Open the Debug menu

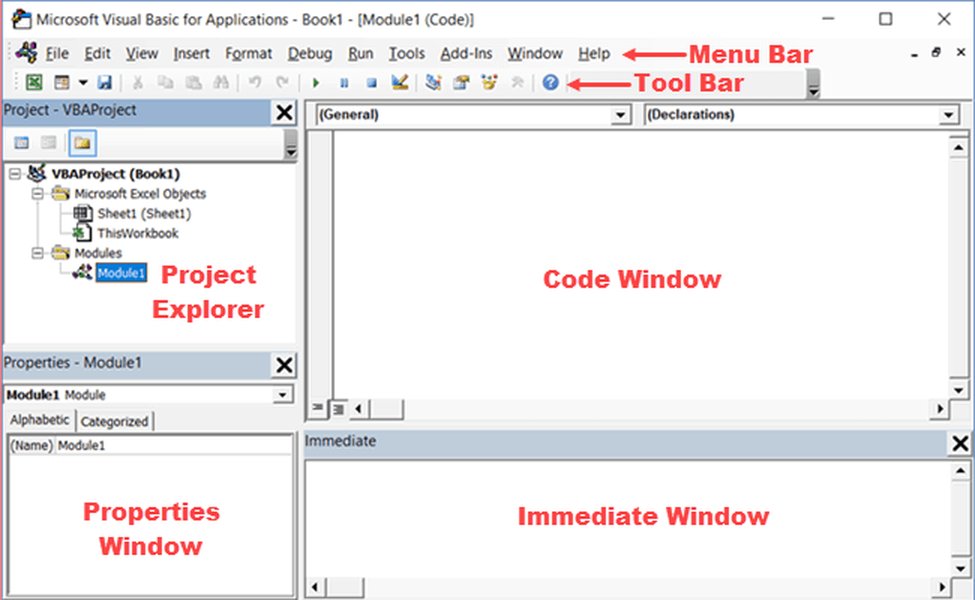[310, 53]
